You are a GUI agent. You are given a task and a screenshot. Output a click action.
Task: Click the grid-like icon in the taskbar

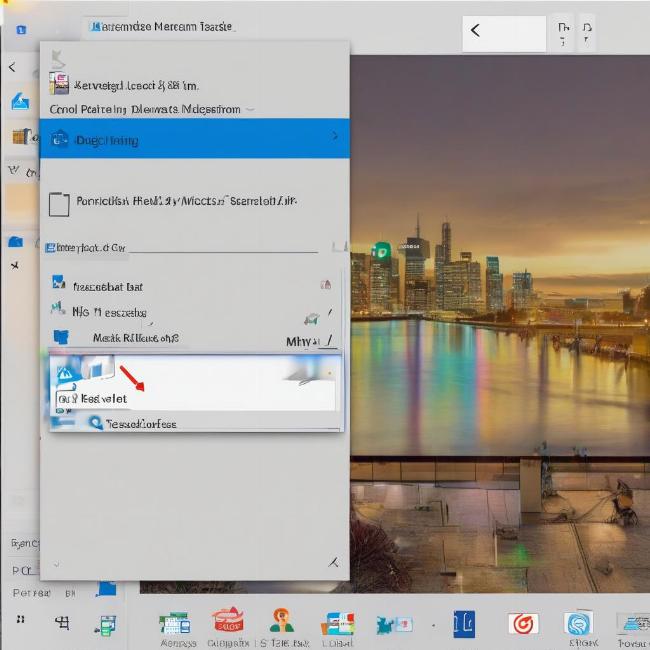tap(62, 623)
